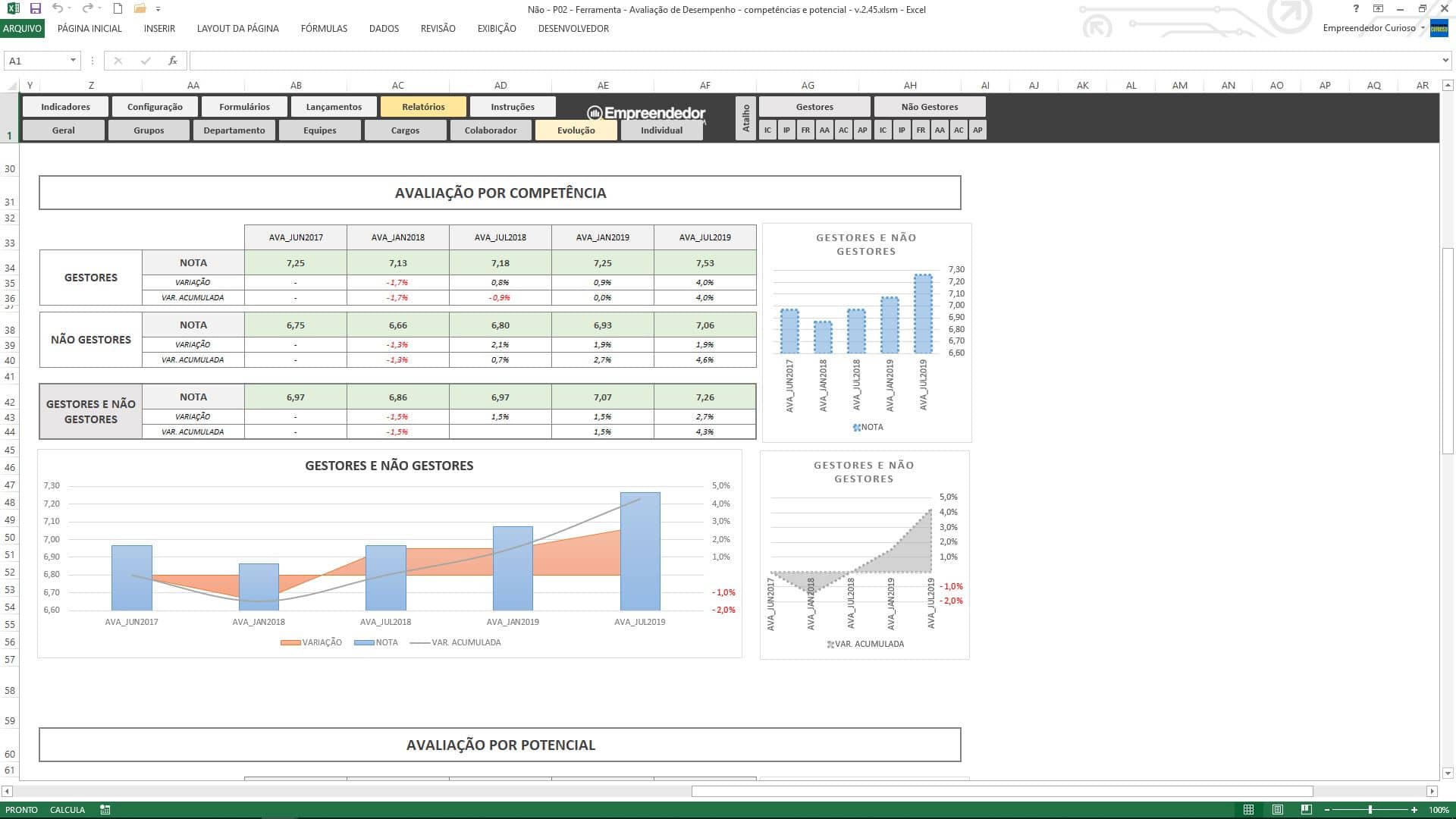
Task: Go to the Configuração sheet button
Action: (155, 107)
